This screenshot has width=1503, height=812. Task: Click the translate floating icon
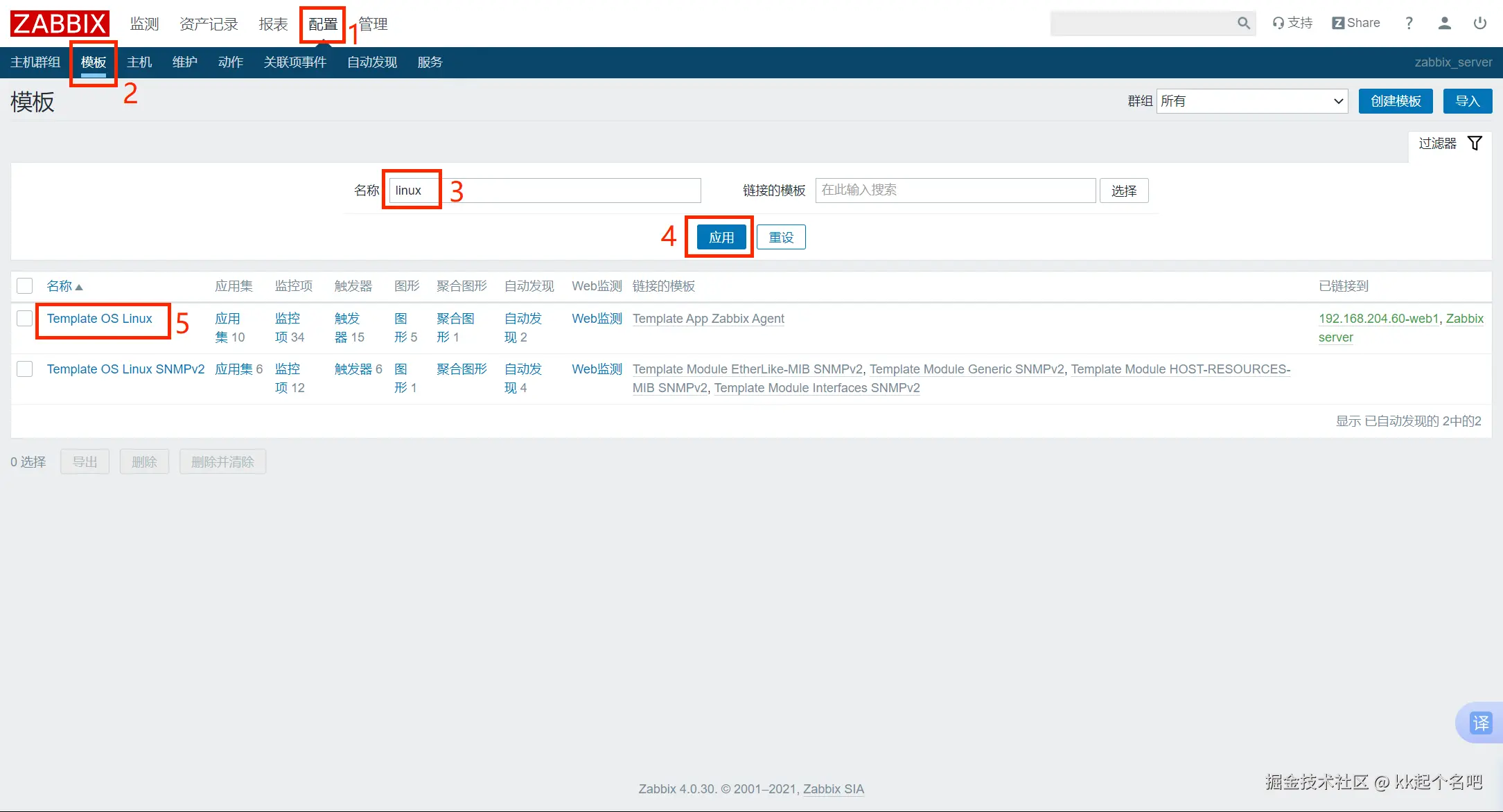(1480, 723)
